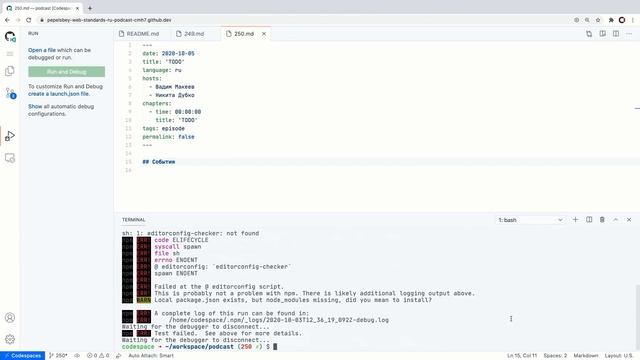The height and width of the screenshot is (360, 640).
Task: Create a new terminal with plus icon
Action: (x=576, y=220)
